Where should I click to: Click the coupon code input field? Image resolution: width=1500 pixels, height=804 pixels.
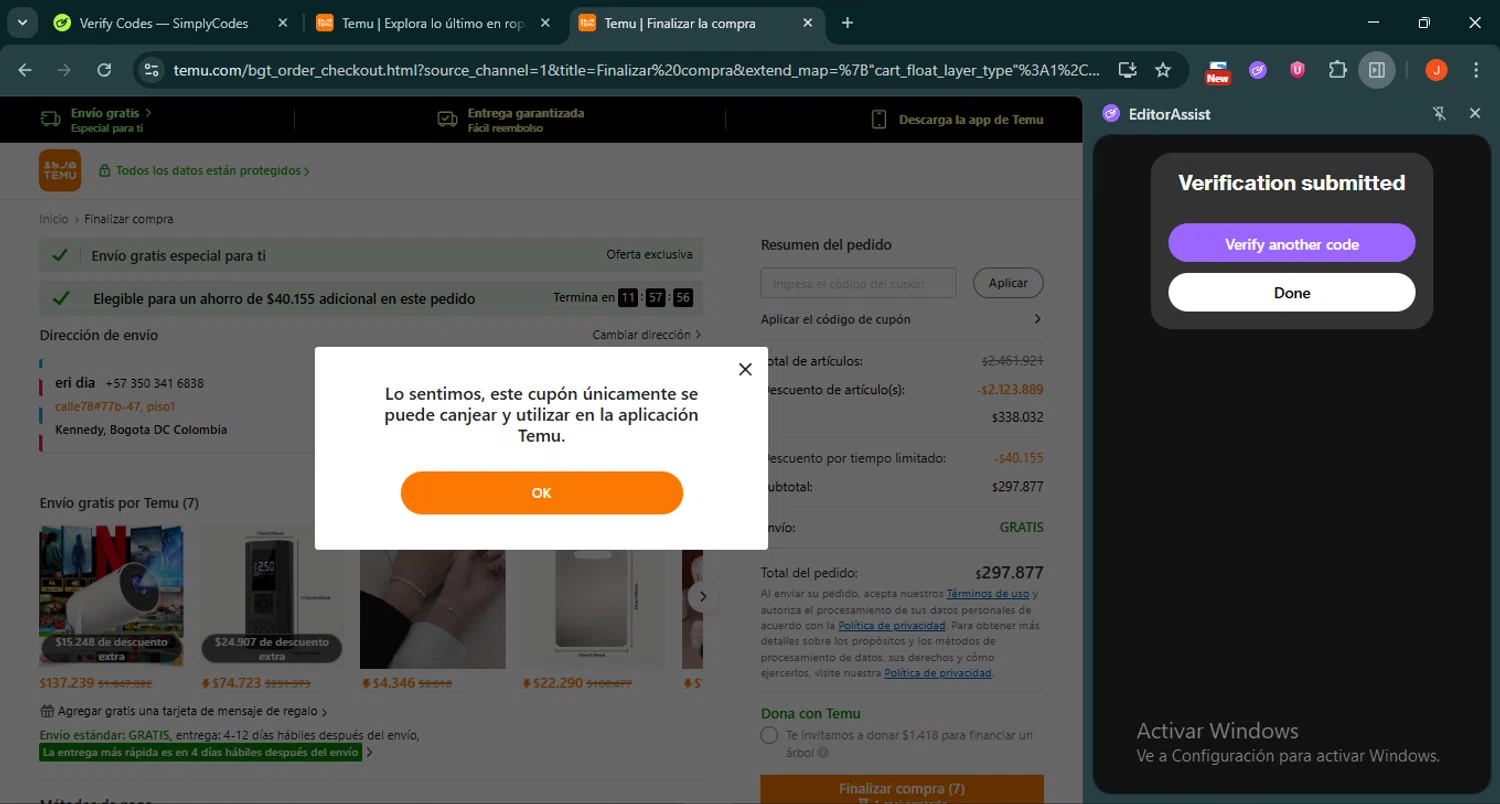tap(858, 283)
